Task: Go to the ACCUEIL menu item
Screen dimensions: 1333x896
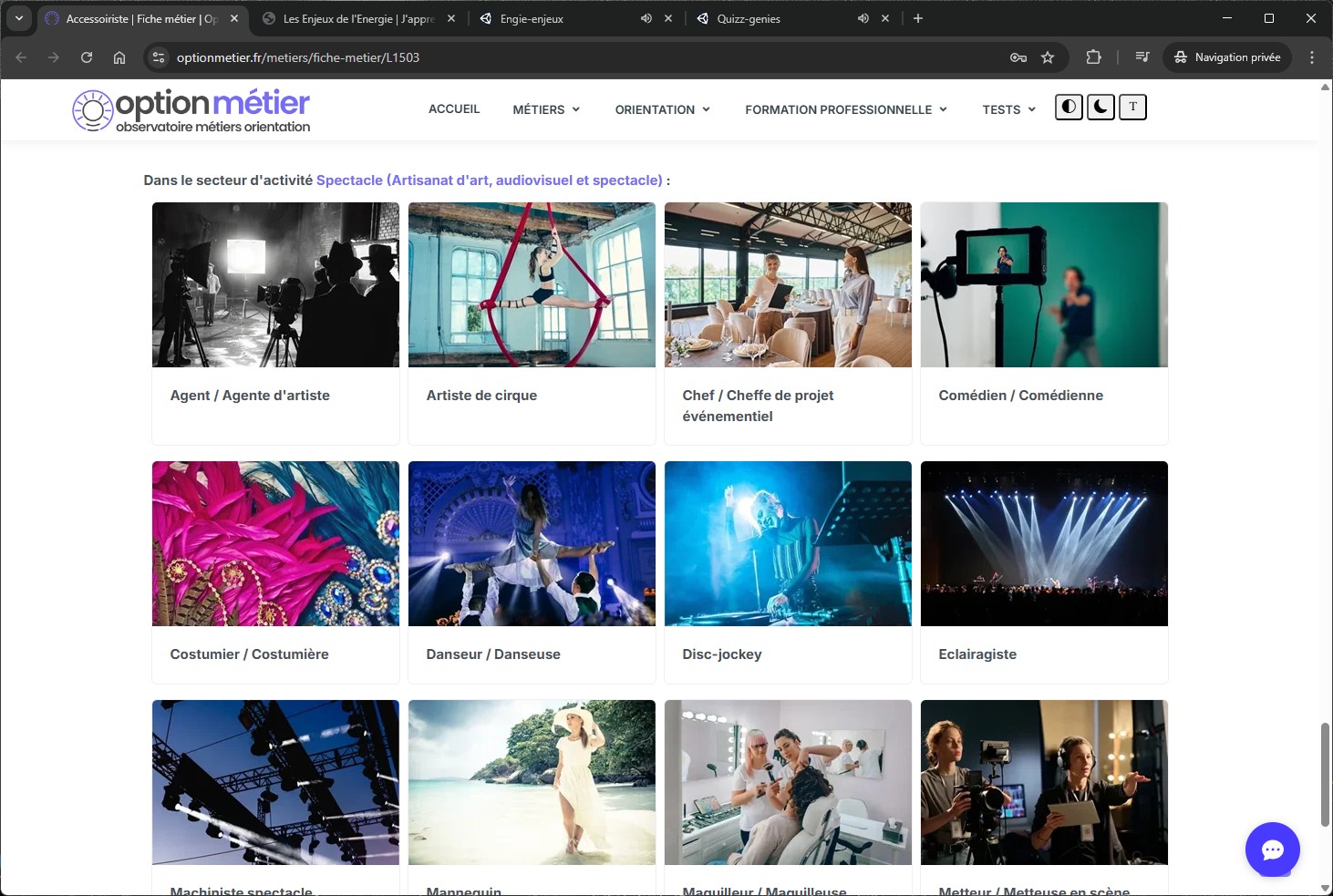Action: pos(454,109)
